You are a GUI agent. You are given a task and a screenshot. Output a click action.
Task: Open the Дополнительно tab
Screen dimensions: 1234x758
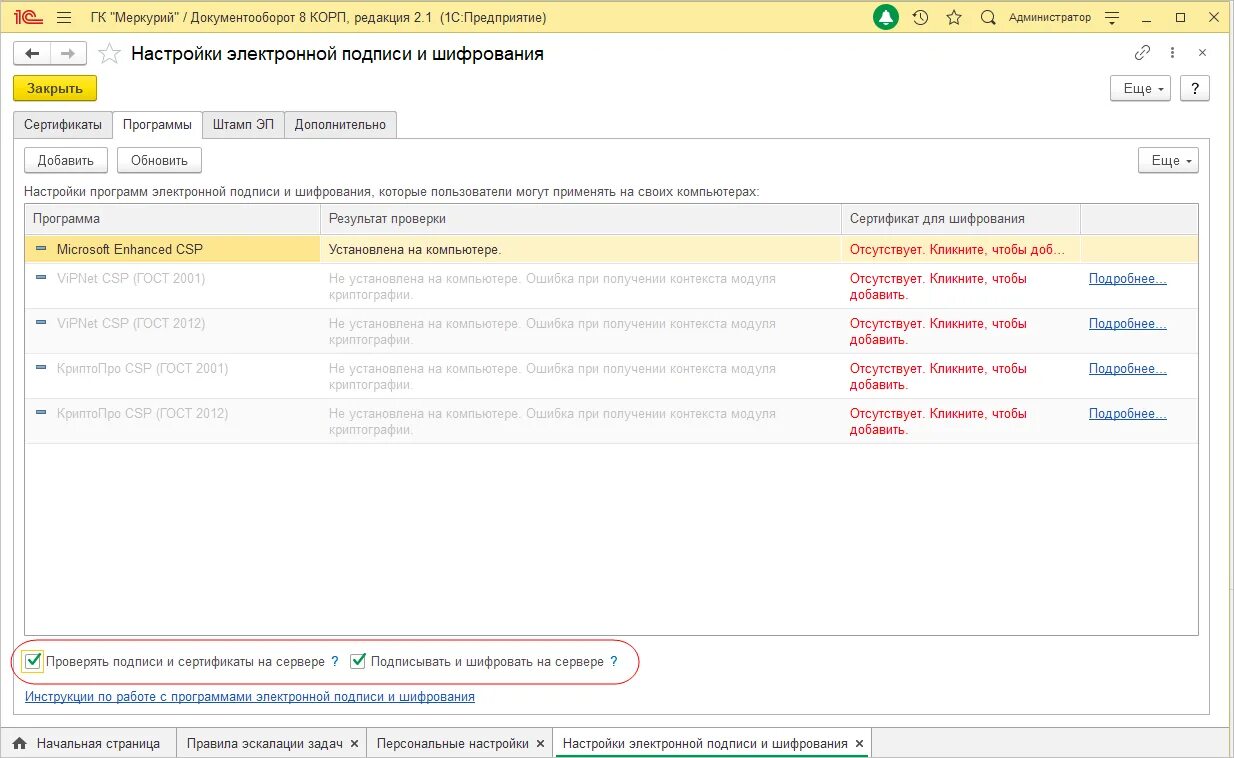click(340, 125)
